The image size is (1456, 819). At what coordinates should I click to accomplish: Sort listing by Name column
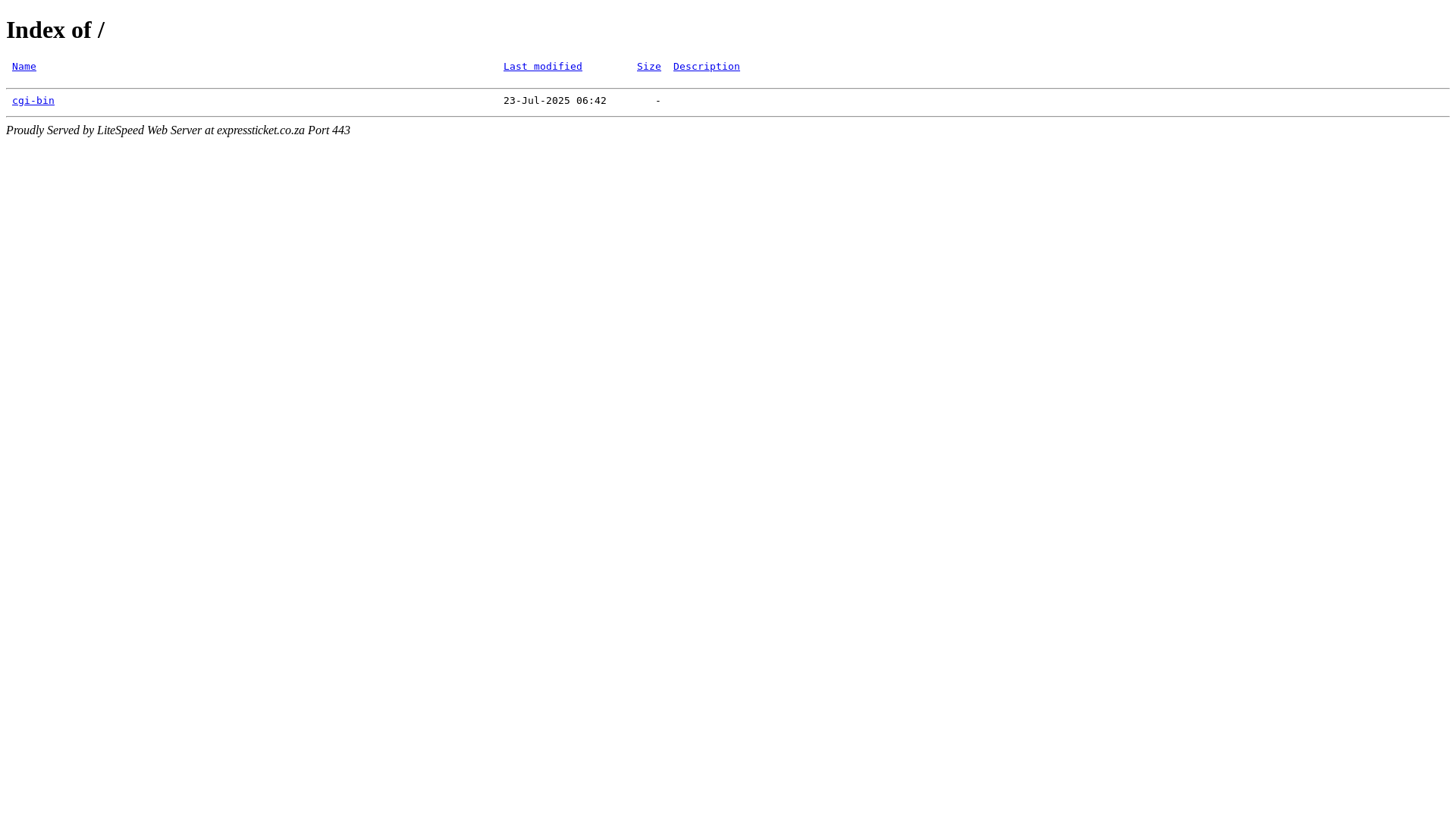coord(24,67)
